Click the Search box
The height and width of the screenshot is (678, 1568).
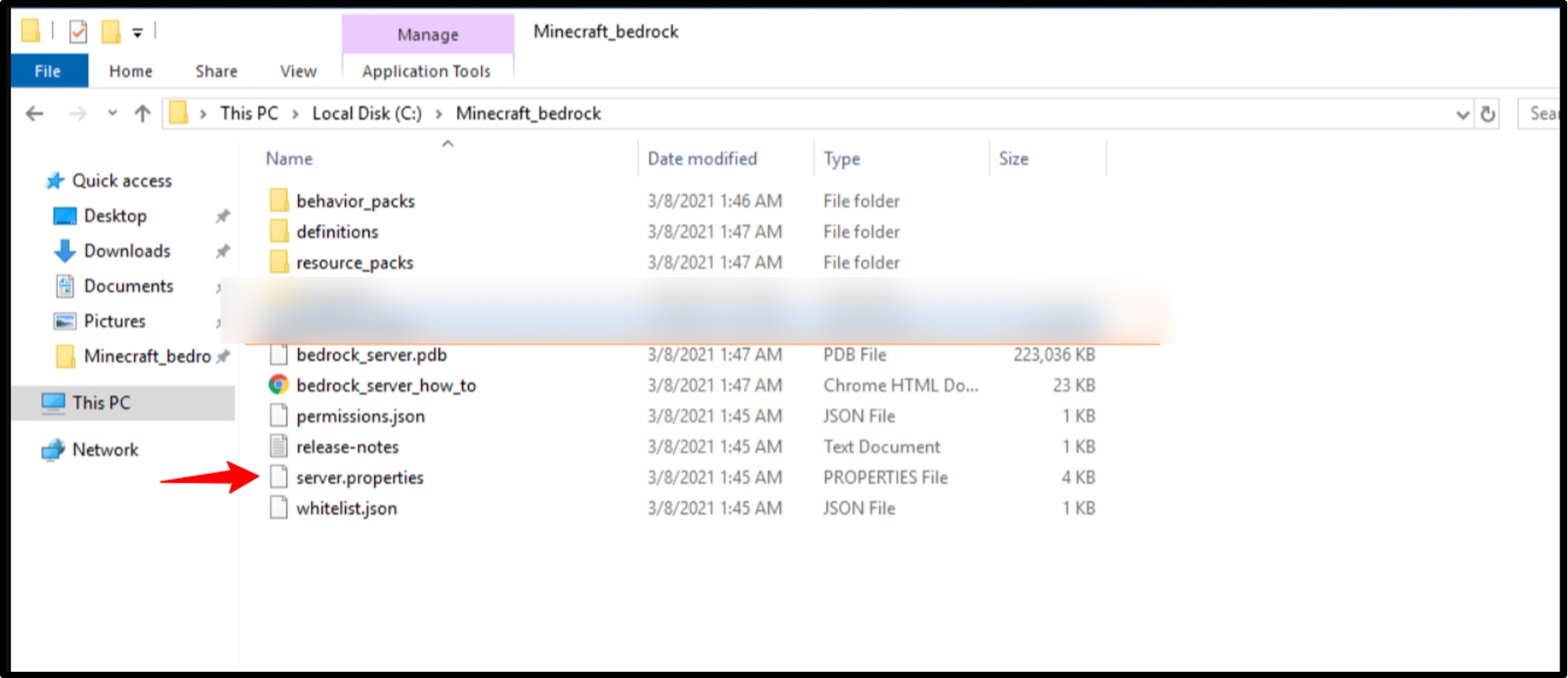coord(1540,114)
